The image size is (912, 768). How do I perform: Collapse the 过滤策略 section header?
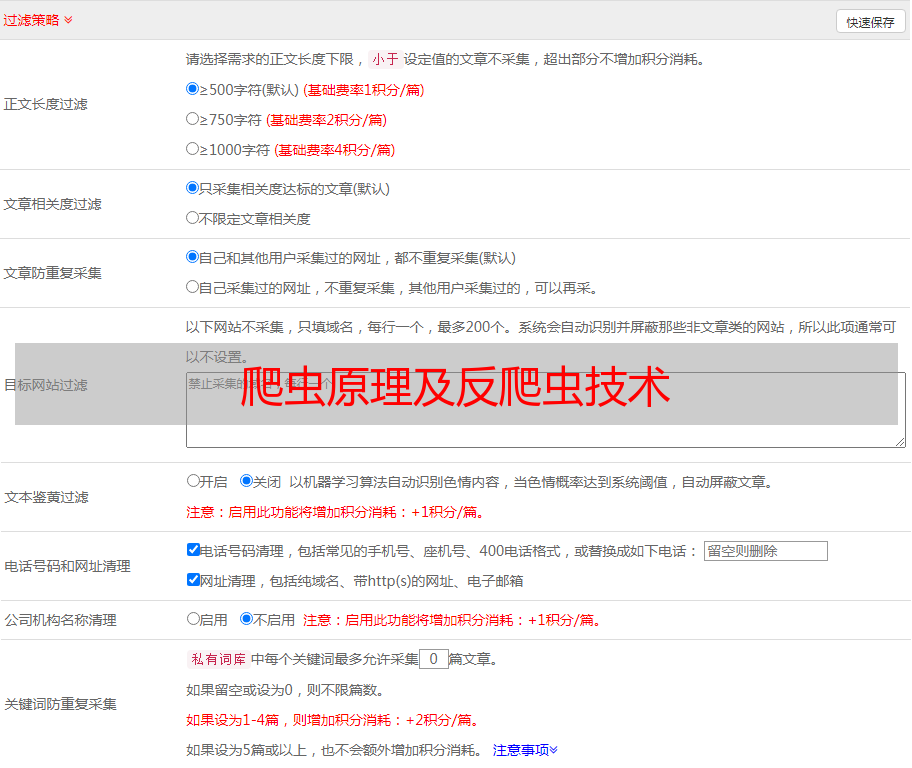point(37,19)
